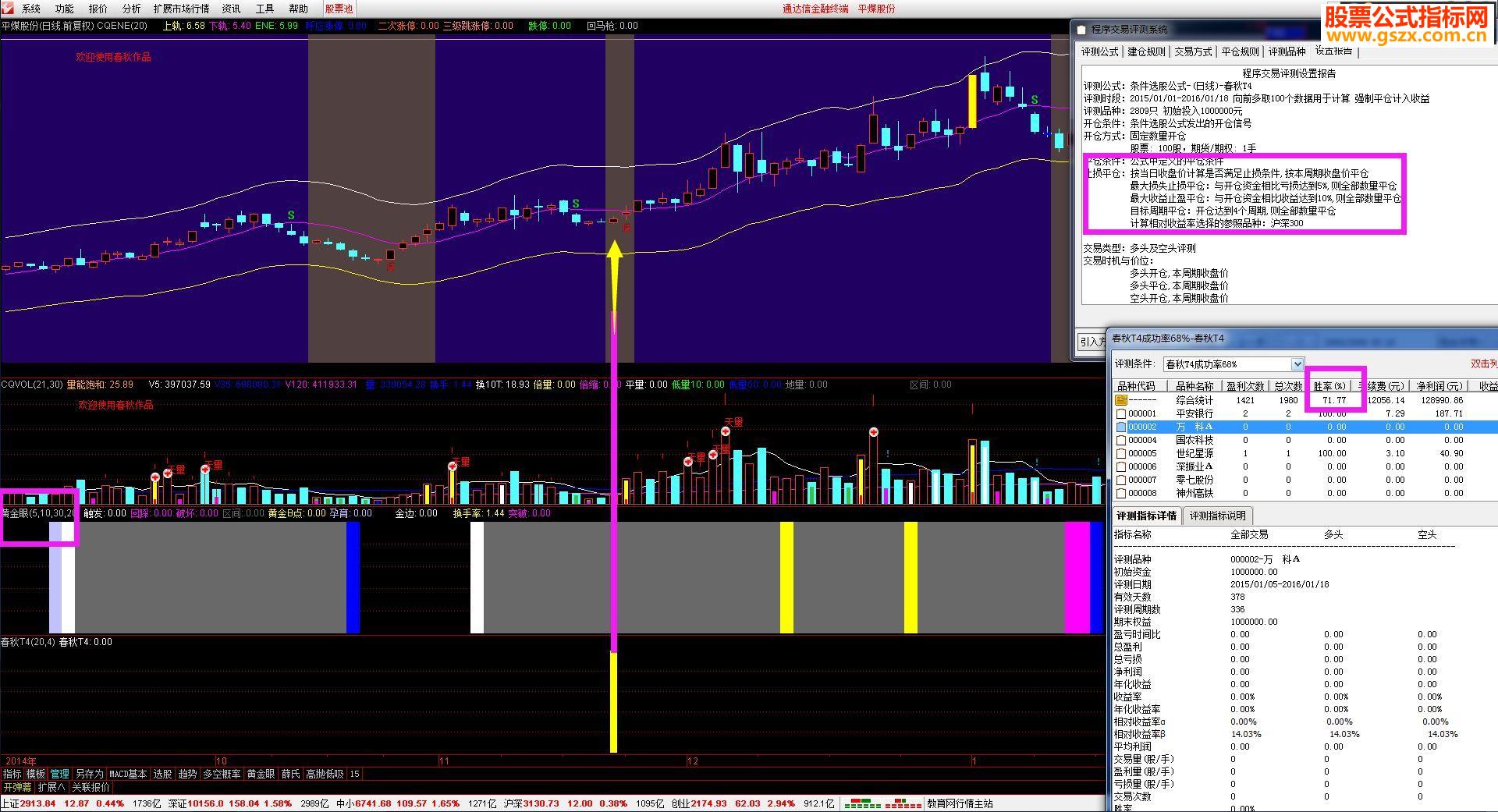Click the 管理 bottom toolbar button
Viewport: 1498px width, 812px height.
(x=59, y=774)
